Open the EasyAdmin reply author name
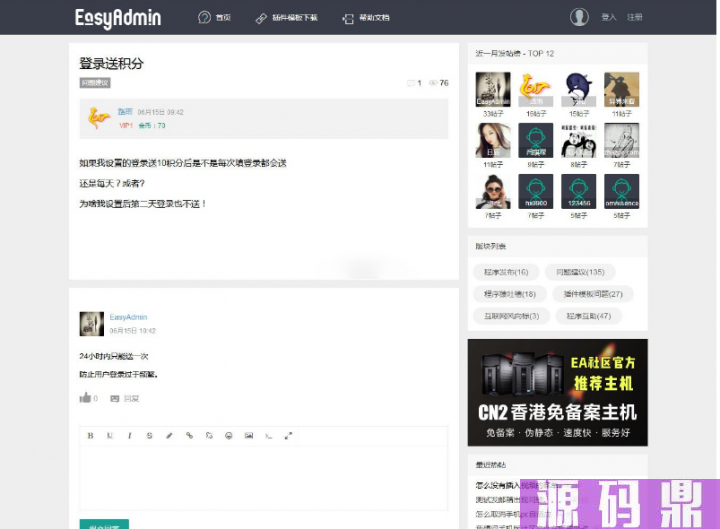This screenshot has height=529, width=720. pyautogui.click(x=128, y=317)
